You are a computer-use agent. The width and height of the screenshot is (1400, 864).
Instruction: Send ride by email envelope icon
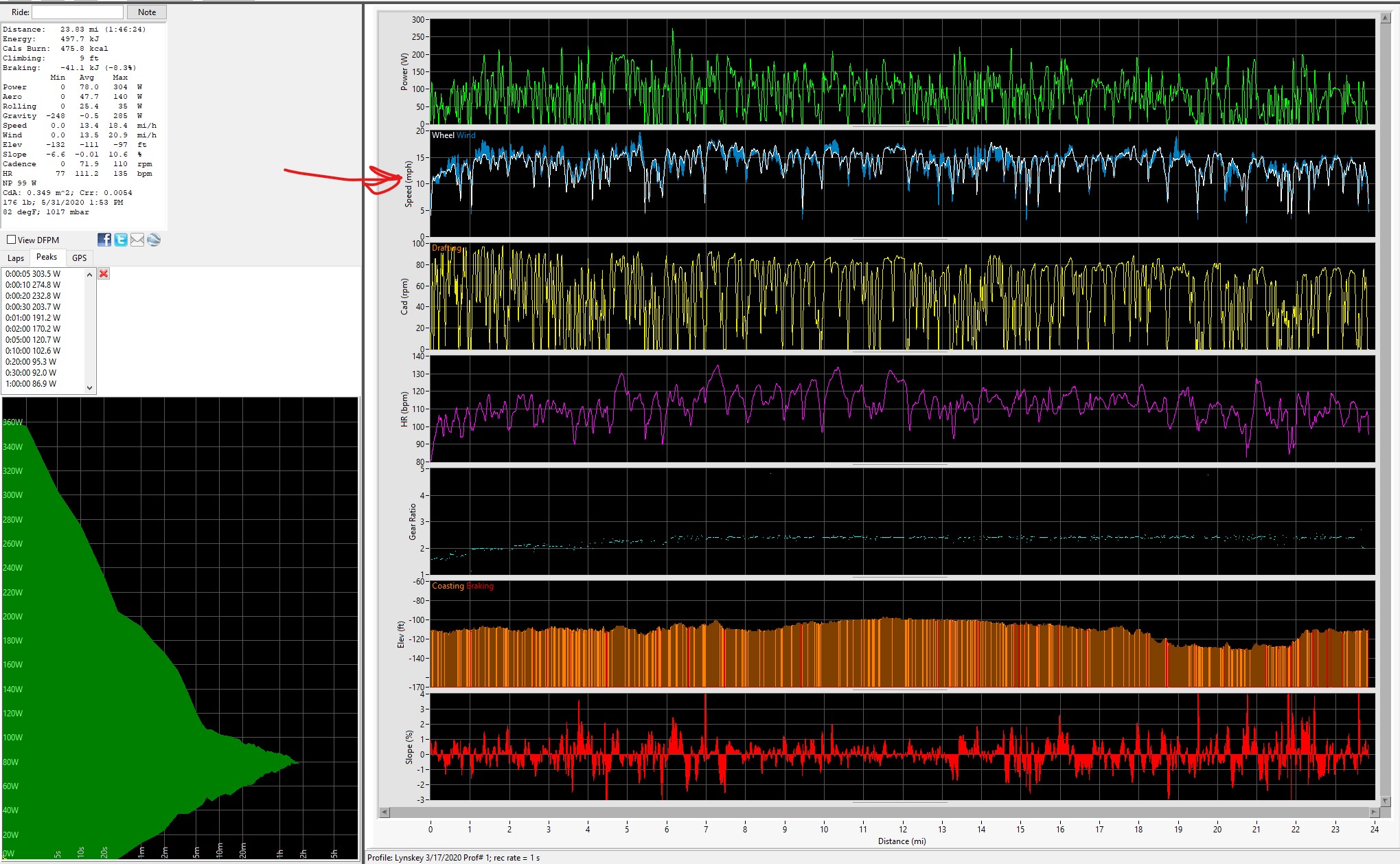coord(137,240)
